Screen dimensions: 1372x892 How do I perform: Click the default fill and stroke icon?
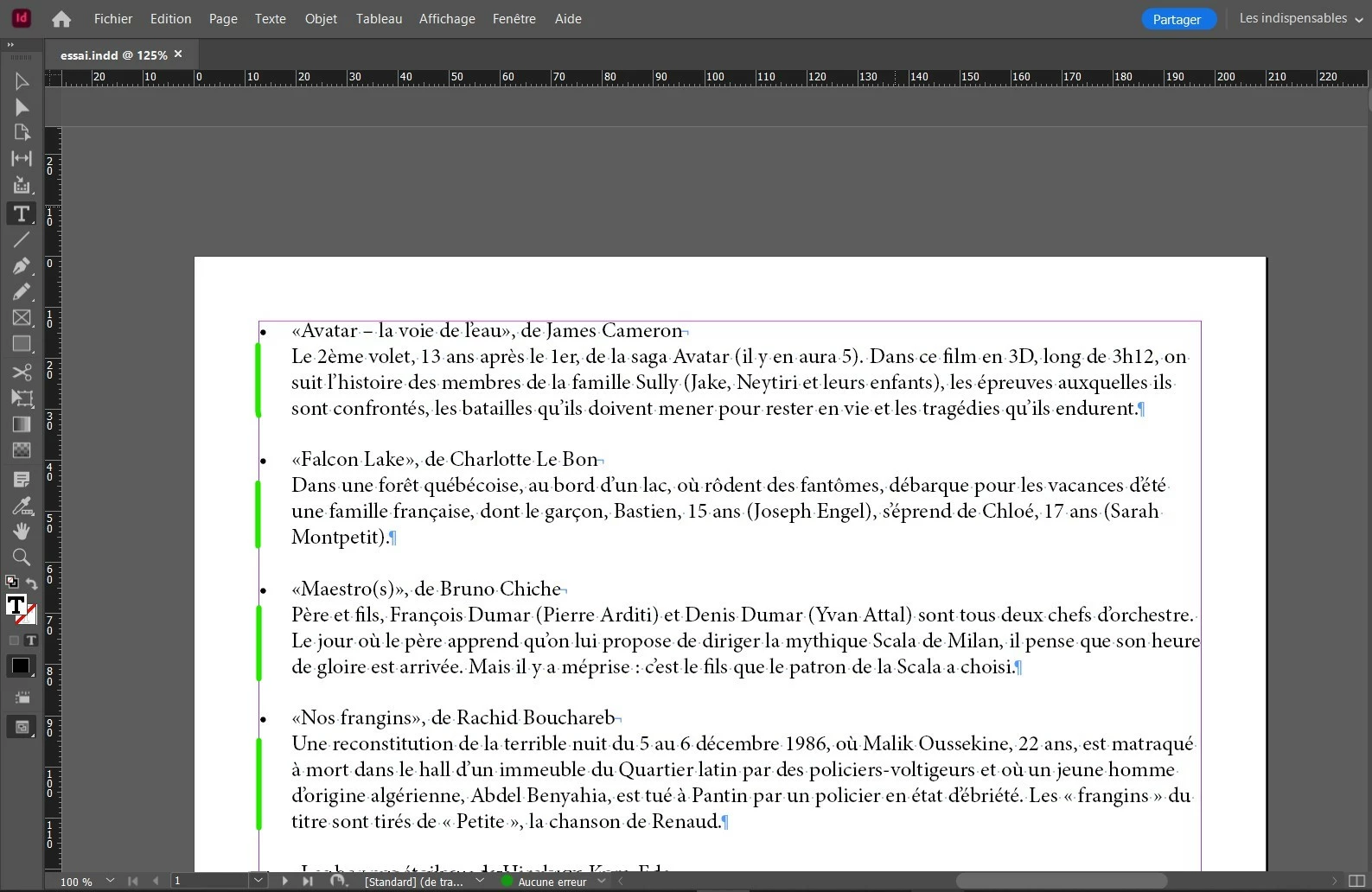[11, 582]
